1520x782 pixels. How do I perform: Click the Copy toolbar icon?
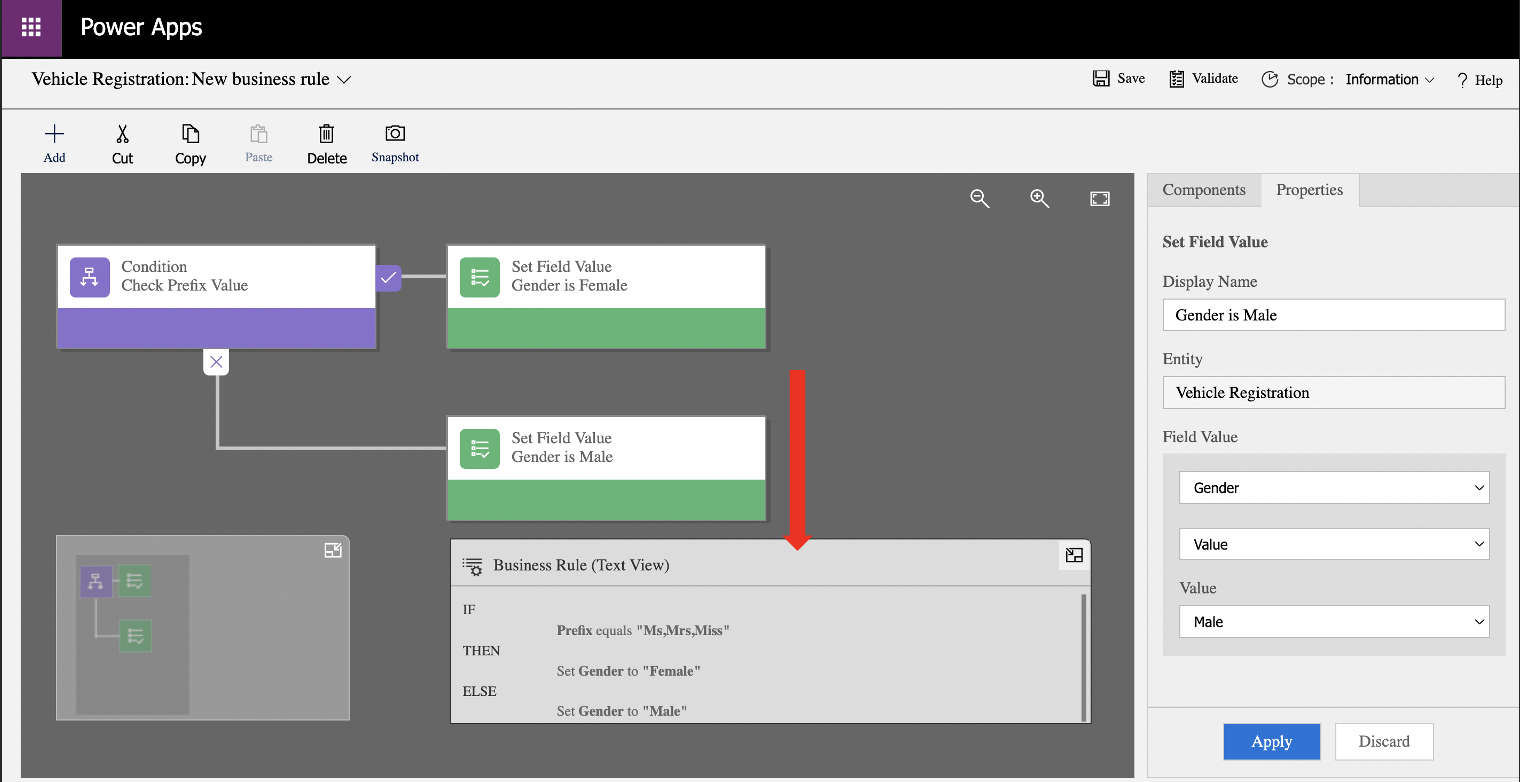click(190, 134)
